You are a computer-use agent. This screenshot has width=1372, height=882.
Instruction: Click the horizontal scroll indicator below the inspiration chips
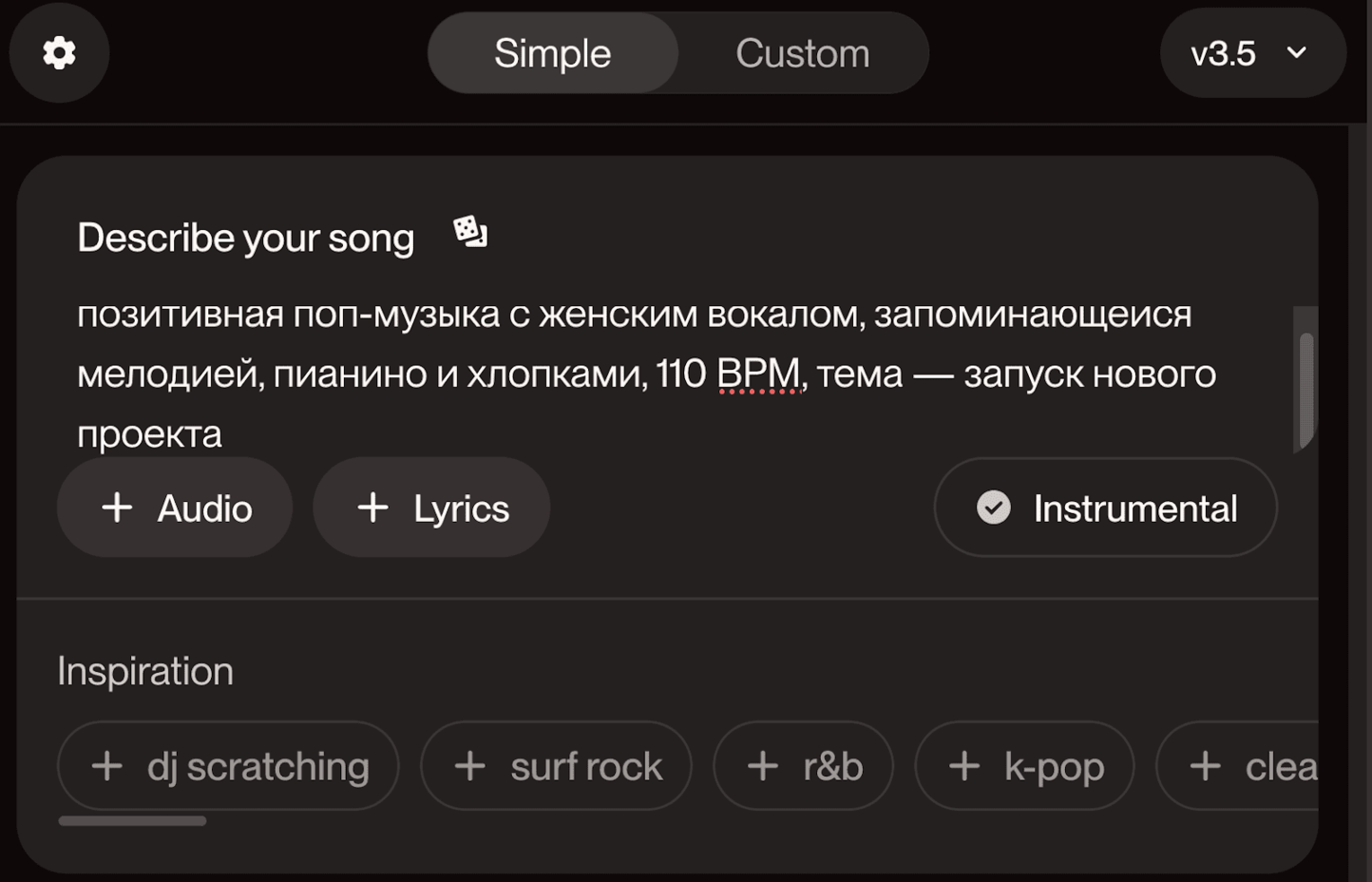(132, 819)
